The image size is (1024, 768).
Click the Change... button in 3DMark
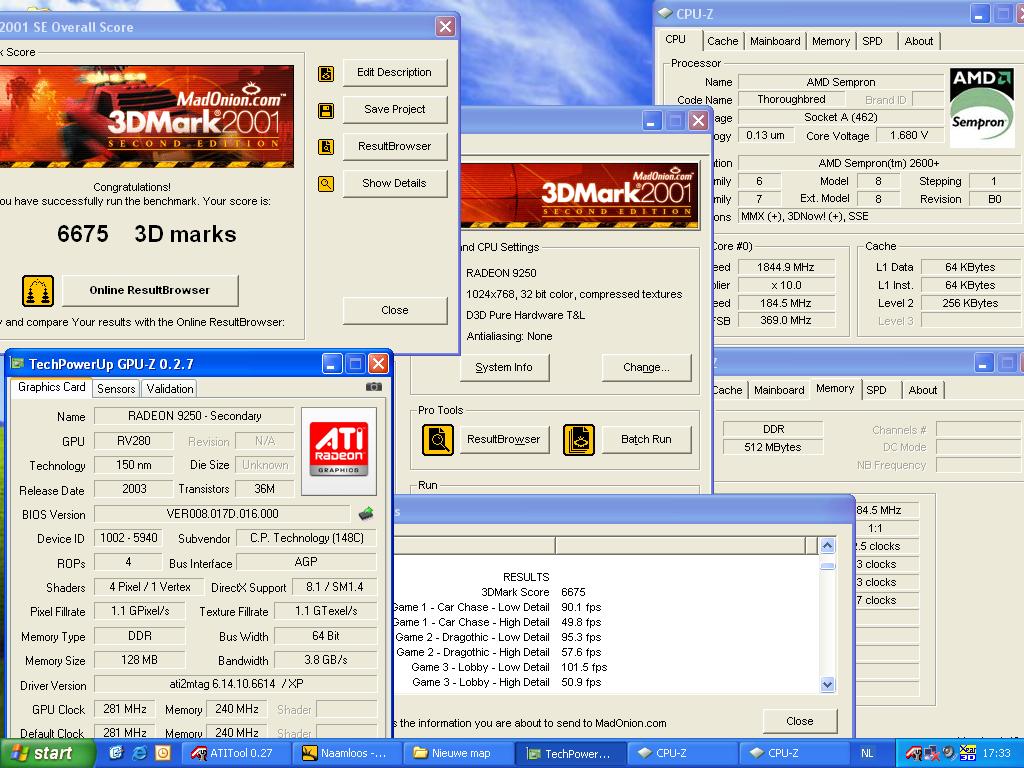point(646,368)
